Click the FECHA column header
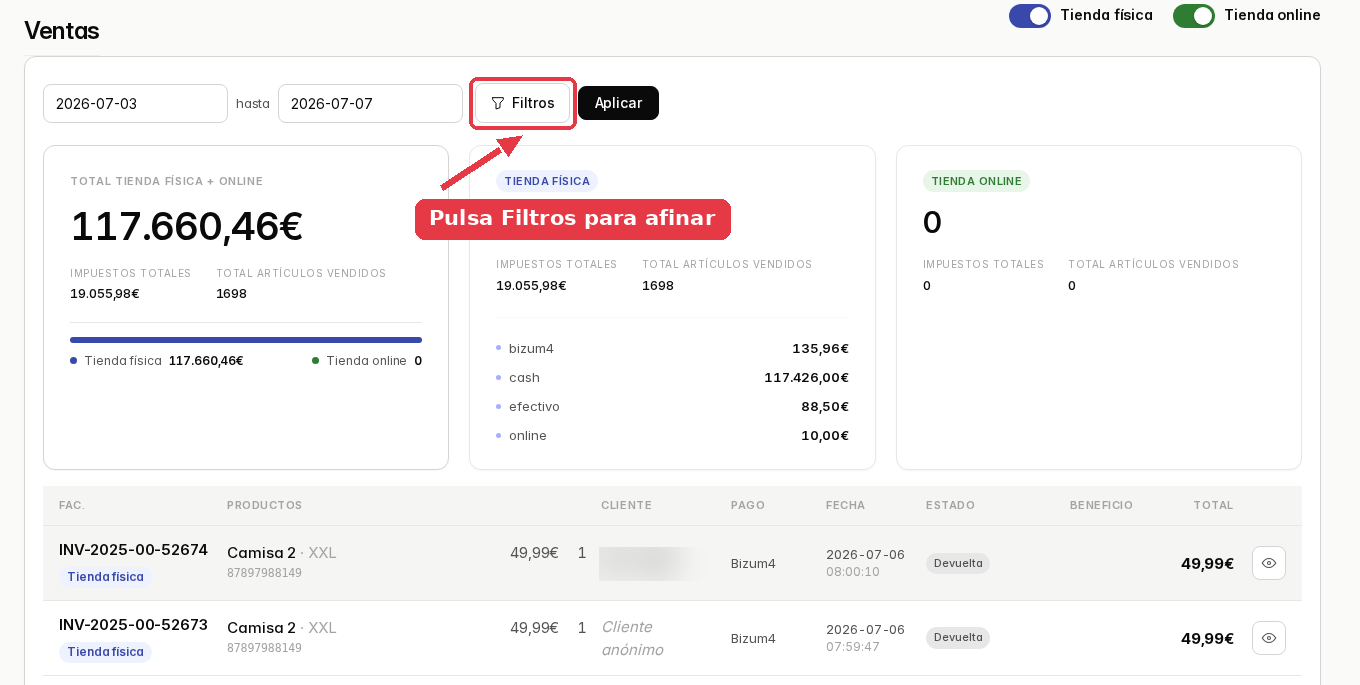The width and height of the screenshot is (1360, 685). pyautogui.click(x=845, y=506)
